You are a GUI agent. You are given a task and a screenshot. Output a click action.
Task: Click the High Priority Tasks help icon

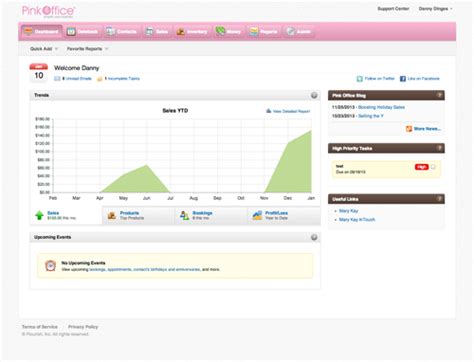pyautogui.click(x=440, y=148)
